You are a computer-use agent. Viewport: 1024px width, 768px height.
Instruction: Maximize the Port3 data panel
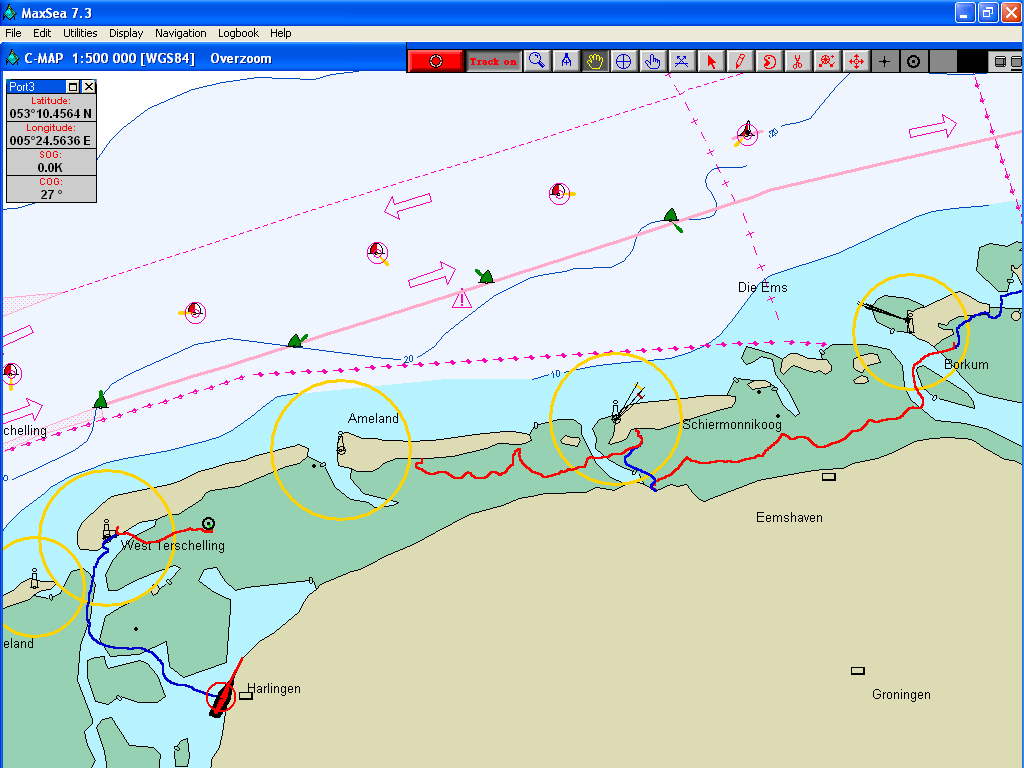coord(74,87)
